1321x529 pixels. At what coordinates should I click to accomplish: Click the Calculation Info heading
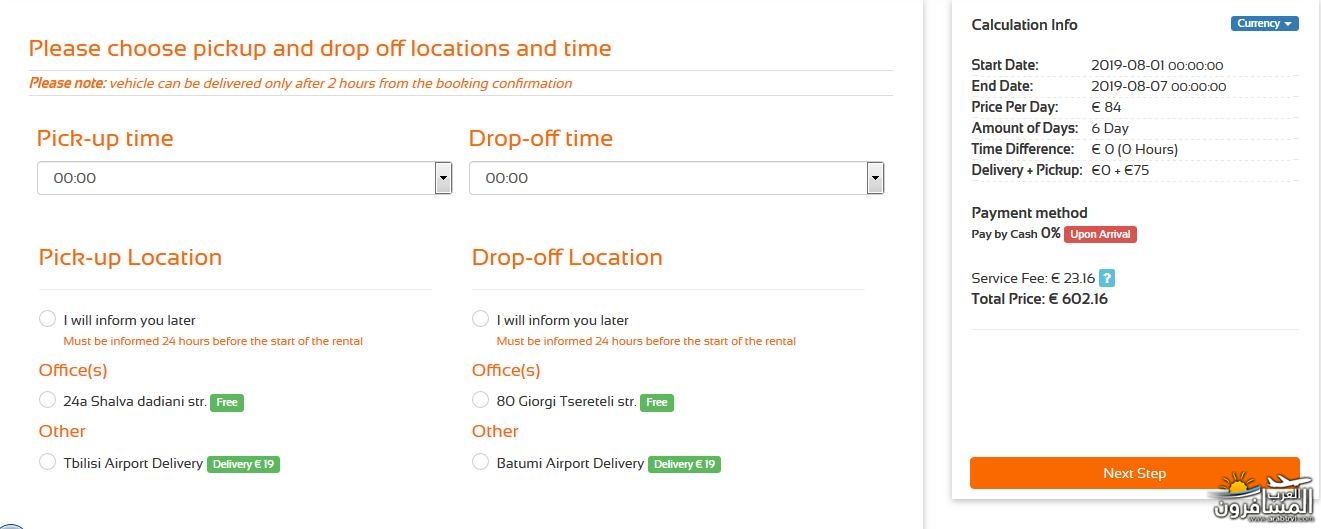1025,25
